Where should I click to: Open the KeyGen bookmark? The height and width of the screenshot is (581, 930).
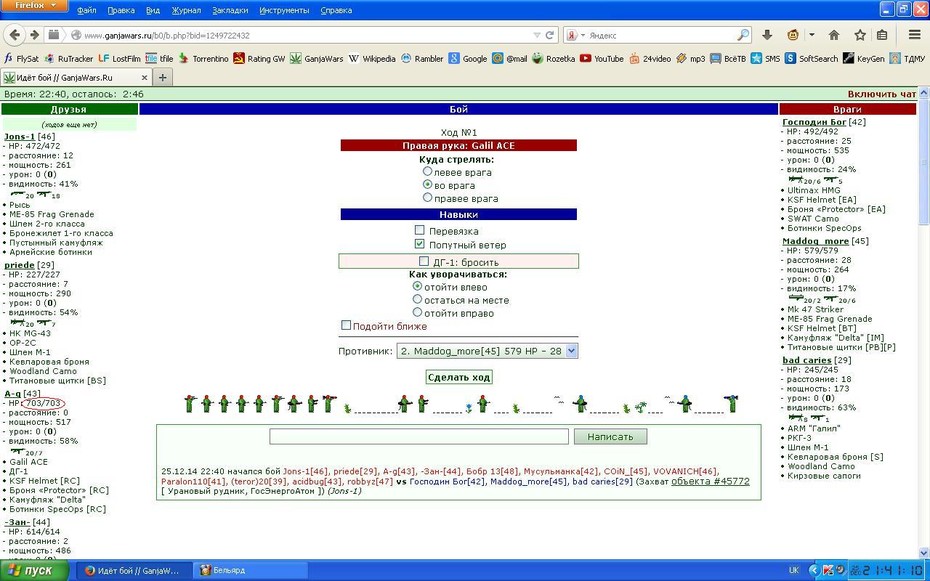click(x=864, y=59)
